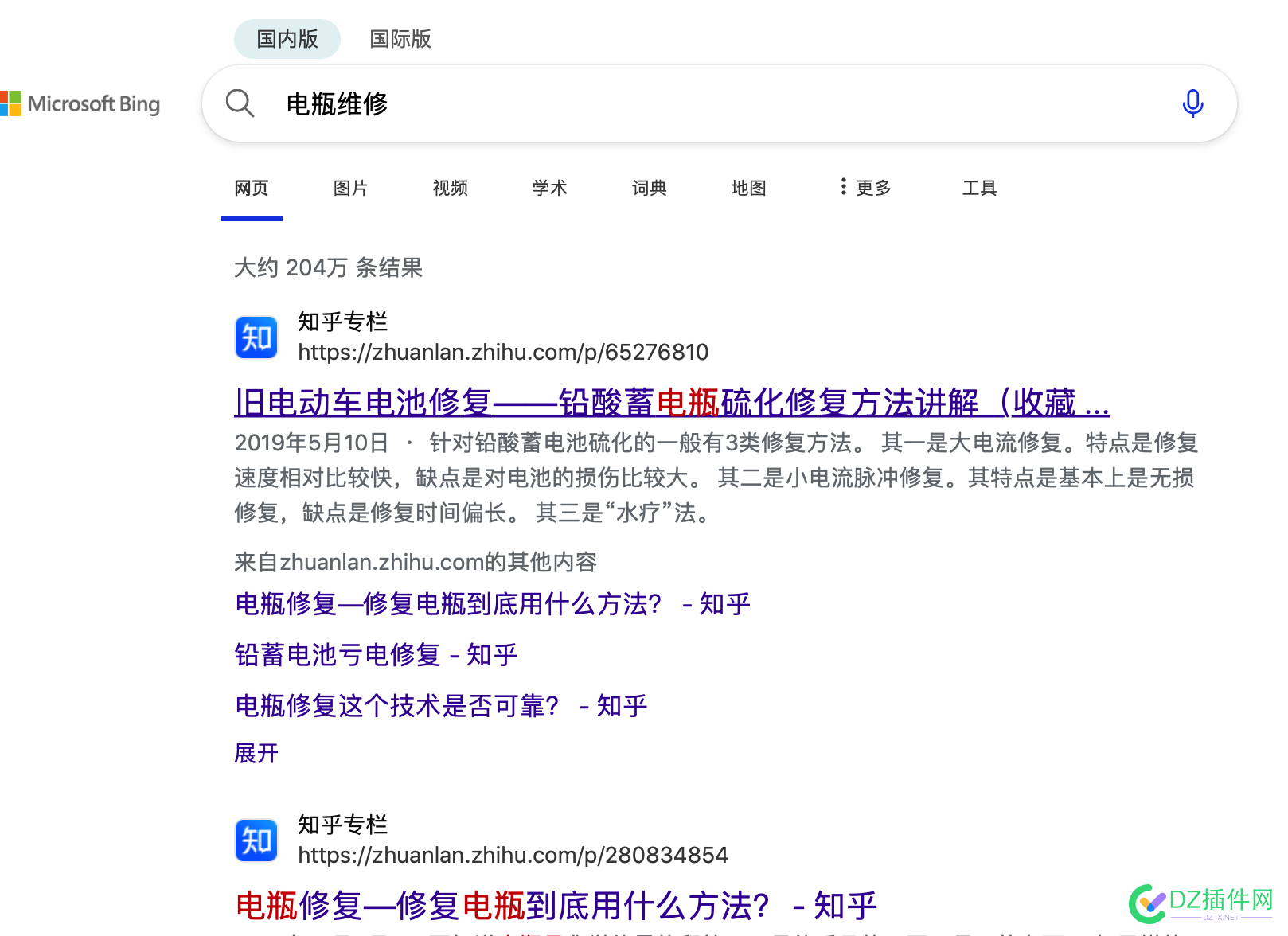This screenshot has width=1288, height=936.
Task: Open the 更多 three-dot menu
Action: (x=865, y=188)
